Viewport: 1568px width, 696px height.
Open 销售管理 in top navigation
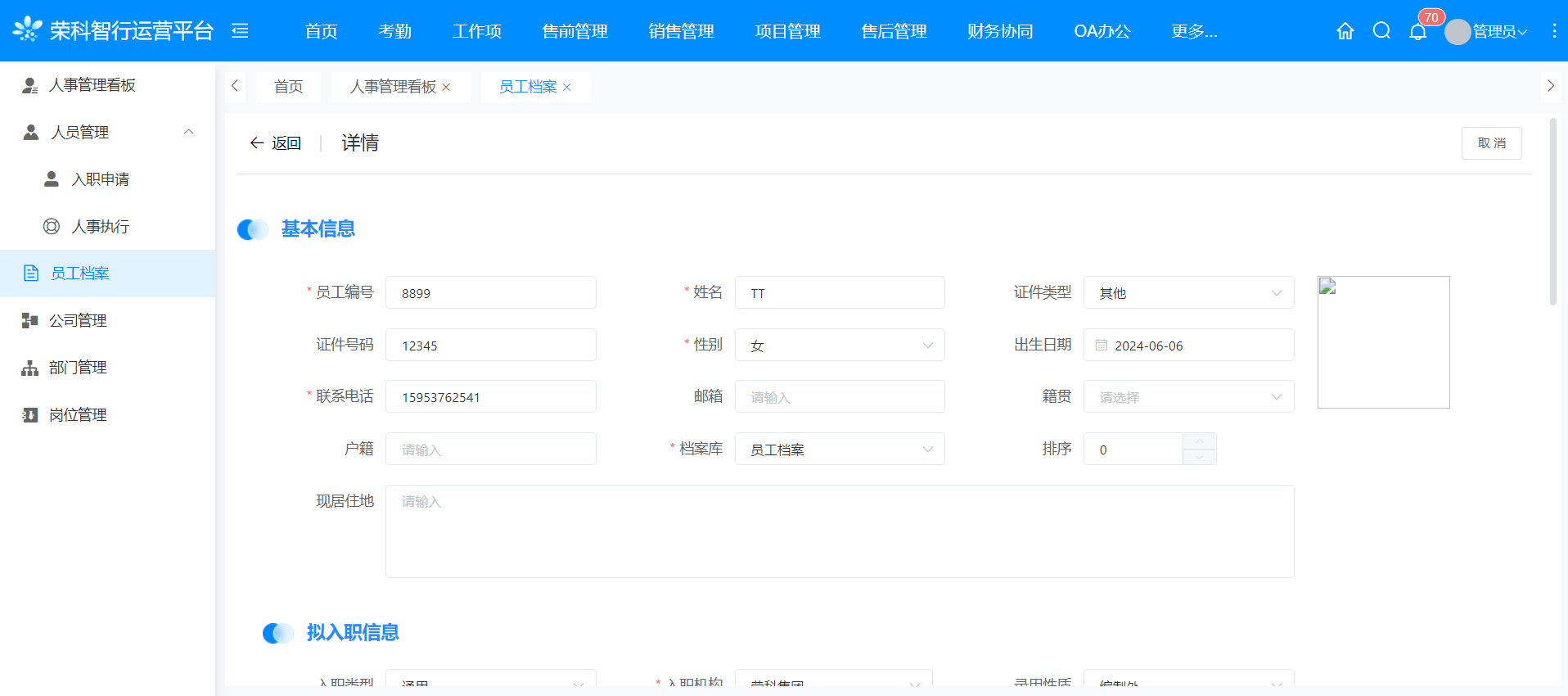(x=681, y=31)
